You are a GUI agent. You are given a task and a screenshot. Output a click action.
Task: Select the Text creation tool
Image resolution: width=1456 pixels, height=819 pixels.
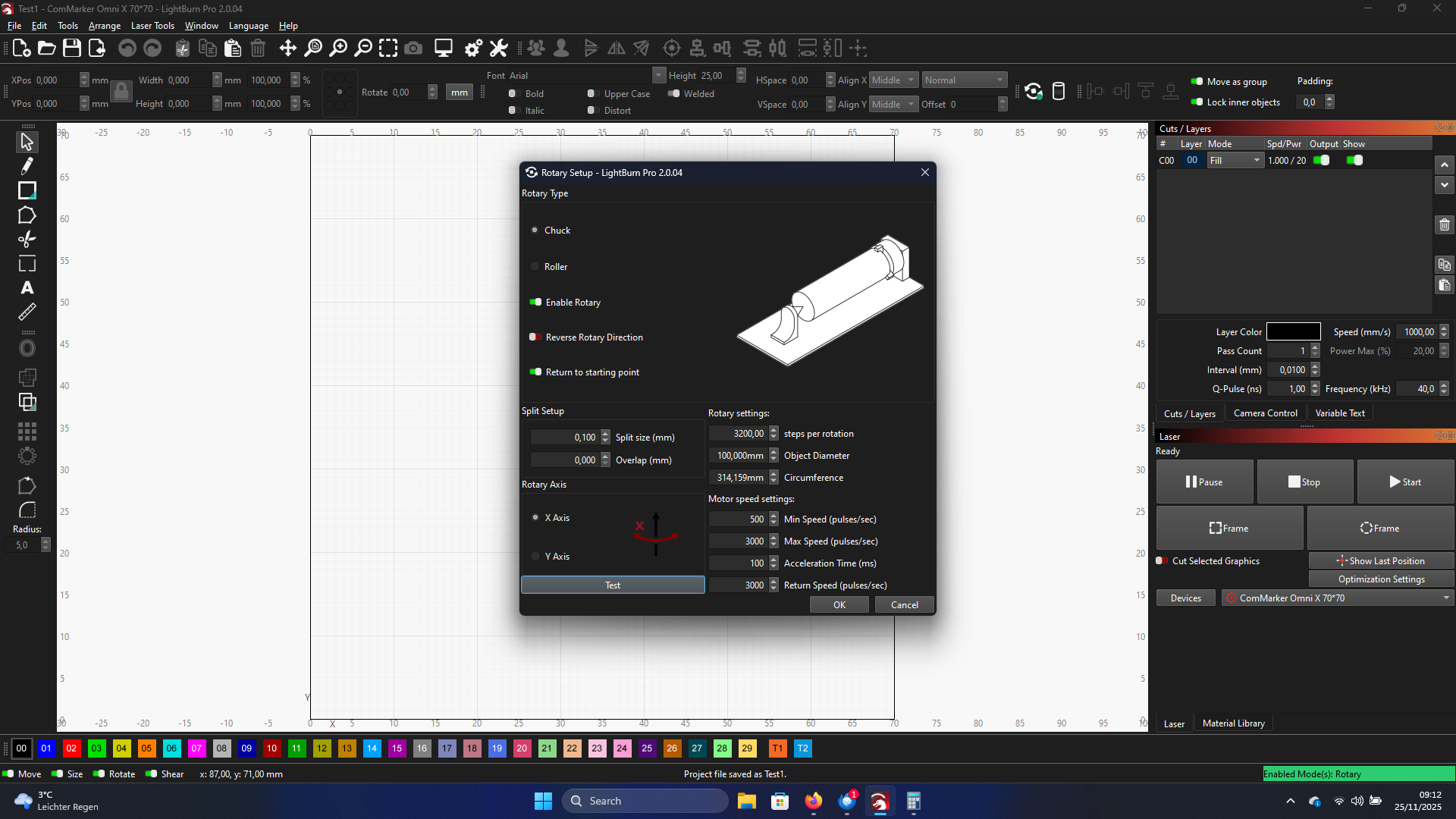coord(27,288)
